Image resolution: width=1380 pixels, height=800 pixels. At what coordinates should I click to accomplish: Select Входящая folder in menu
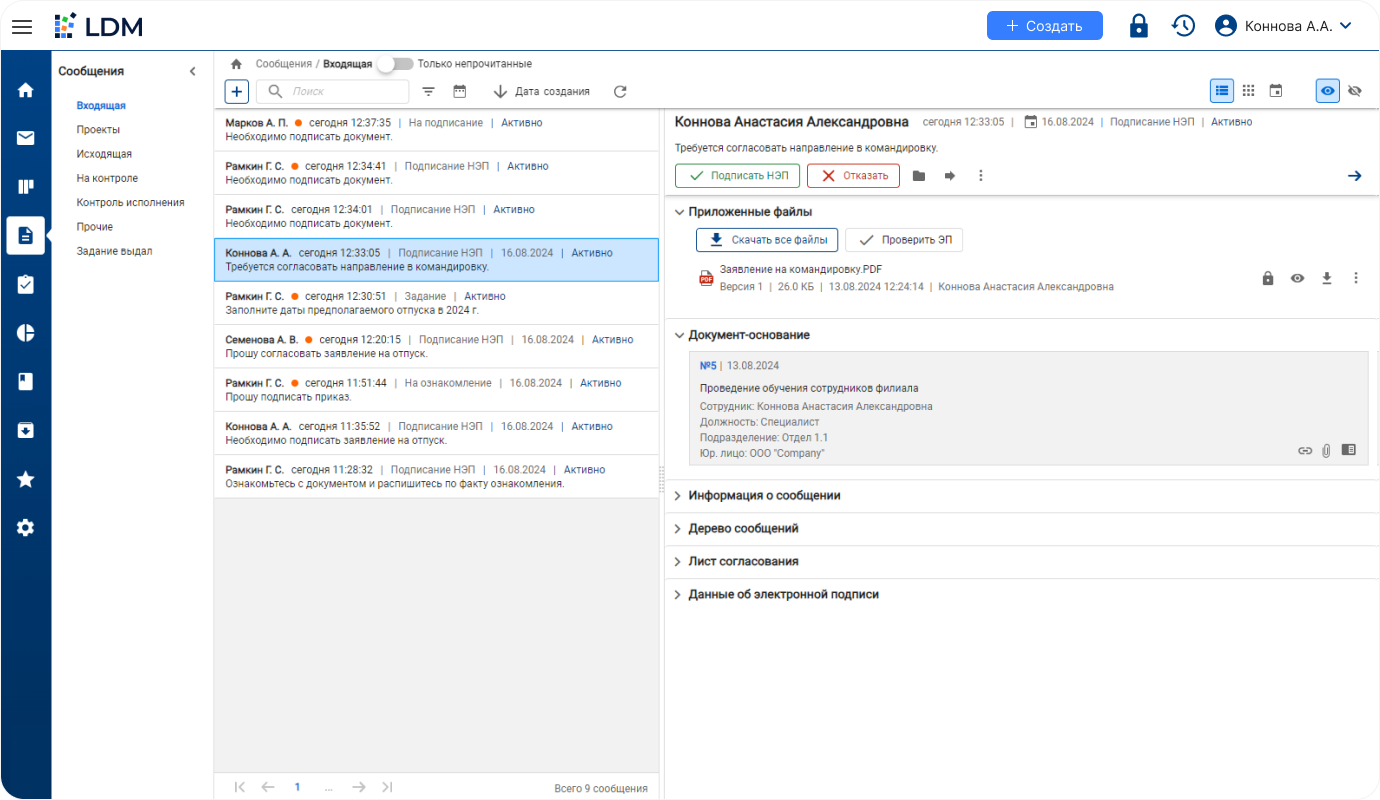[x=101, y=105]
